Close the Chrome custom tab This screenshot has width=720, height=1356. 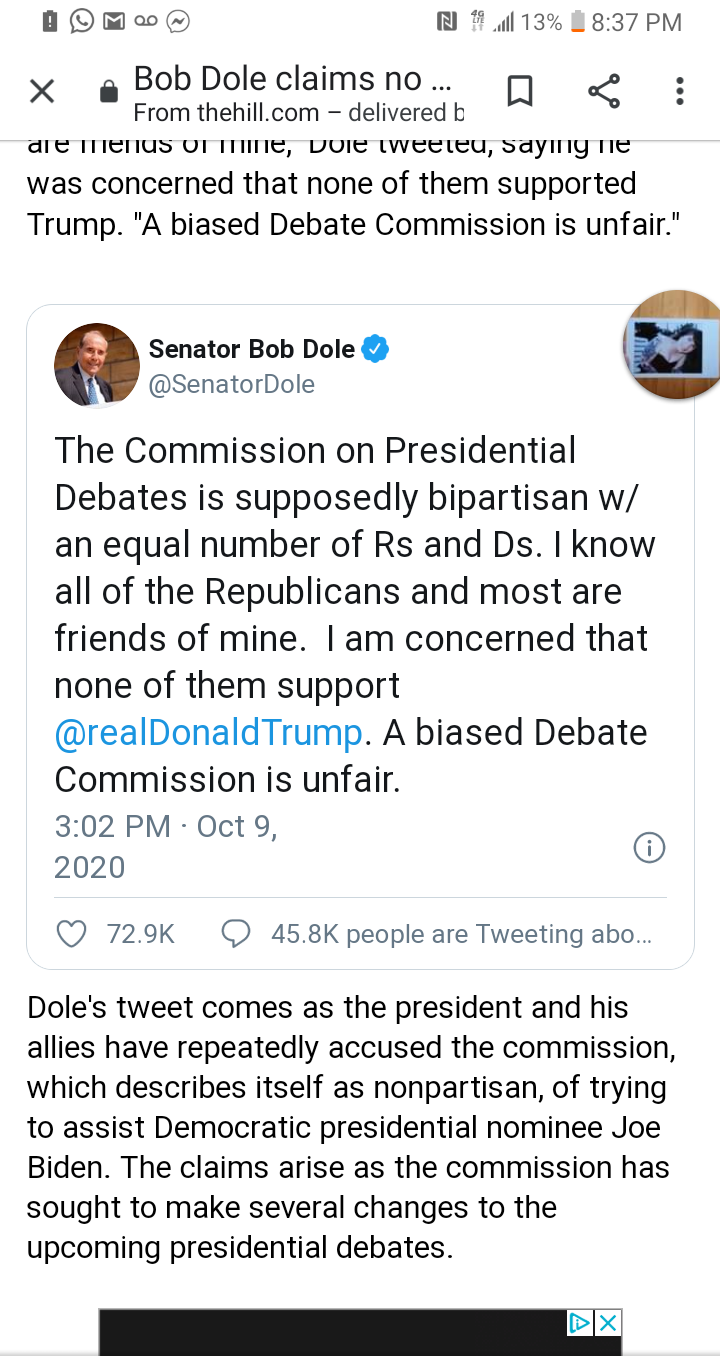41,92
